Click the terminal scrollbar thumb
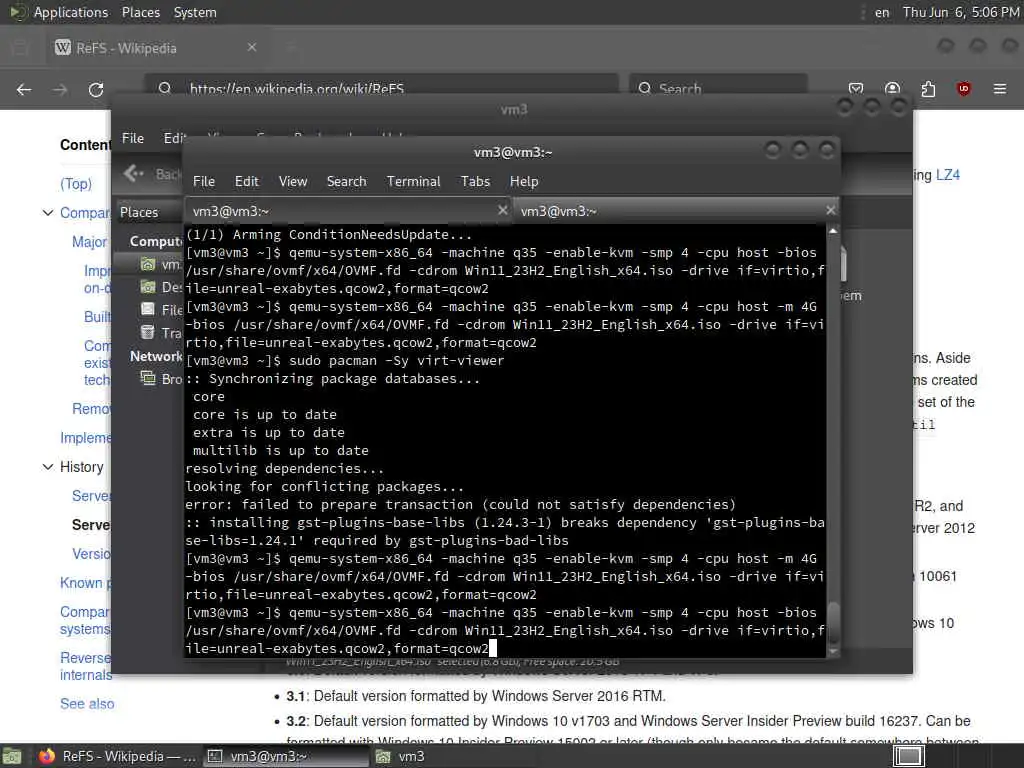 tap(833, 622)
